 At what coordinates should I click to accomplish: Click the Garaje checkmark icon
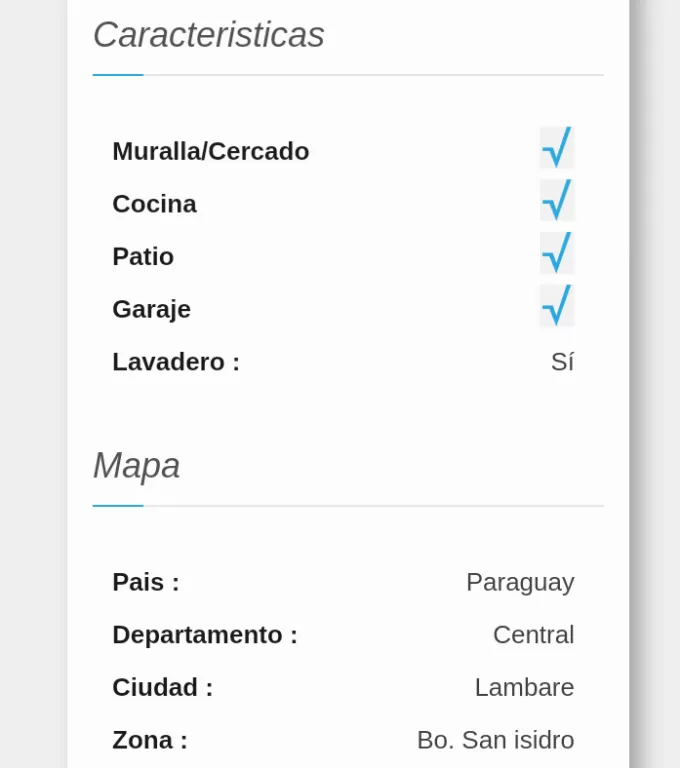(557, 306)
